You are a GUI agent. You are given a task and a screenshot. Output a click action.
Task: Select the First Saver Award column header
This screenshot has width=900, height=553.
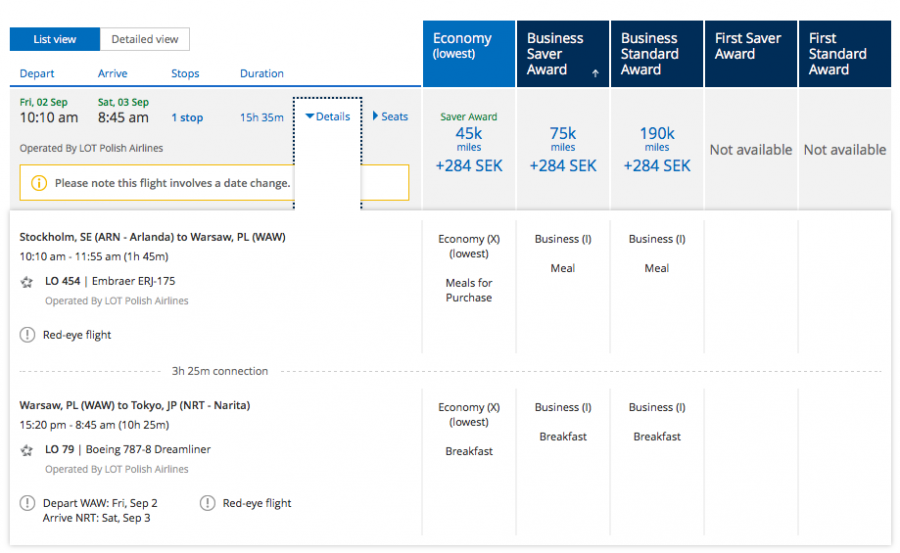pyautogui.click(x=750, y=54)
